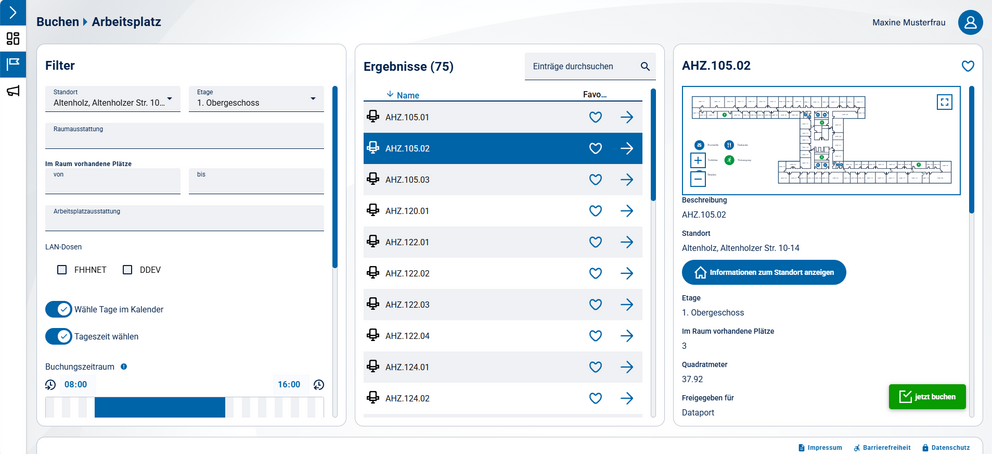Click 'Informationen zum Standort anzeigen' button
The width and height of the screenshot is (992, 454).
coord(764,272)
